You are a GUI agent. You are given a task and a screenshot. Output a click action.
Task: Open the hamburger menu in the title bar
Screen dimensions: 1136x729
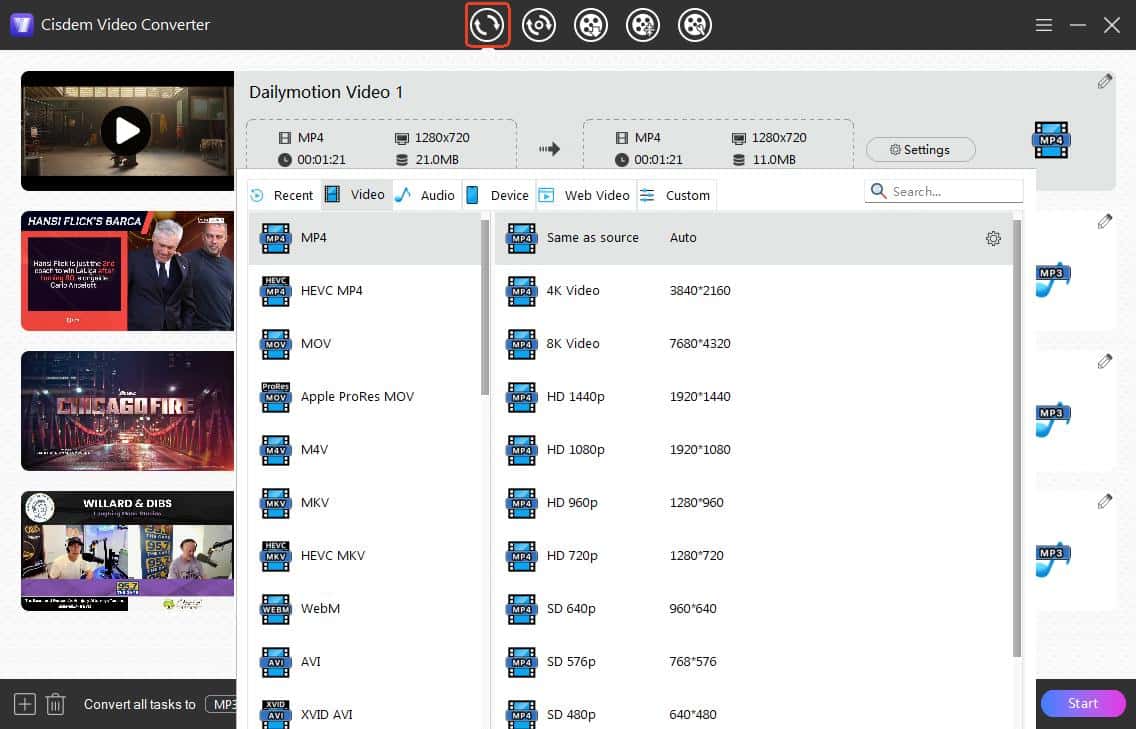click(1043, 25)
